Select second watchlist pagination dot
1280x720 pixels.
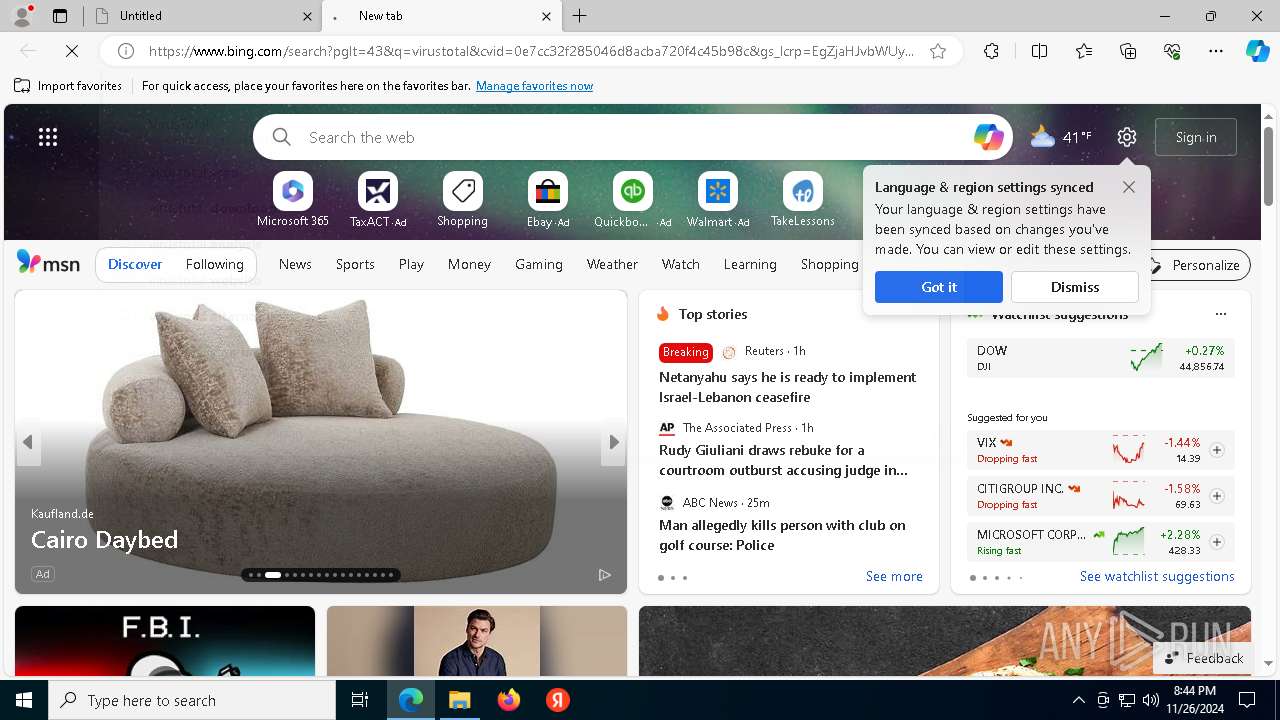pos(985,577)
